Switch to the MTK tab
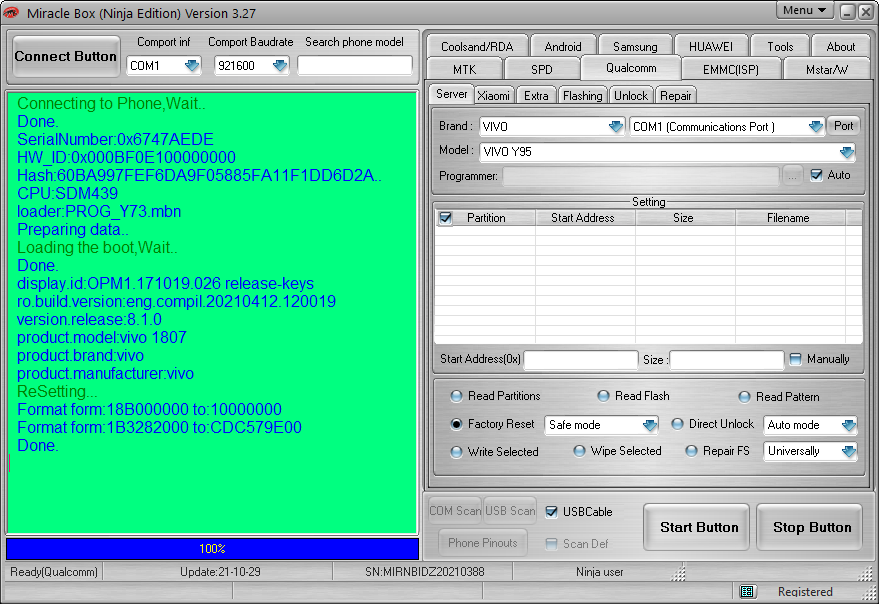Viewport: 879px width, 604px height. pyautogui.click(x=465, y=70)
